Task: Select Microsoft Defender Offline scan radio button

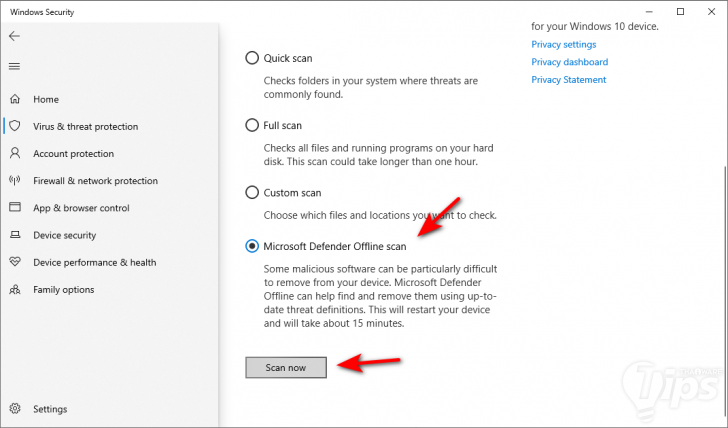Action: [252, 246]
